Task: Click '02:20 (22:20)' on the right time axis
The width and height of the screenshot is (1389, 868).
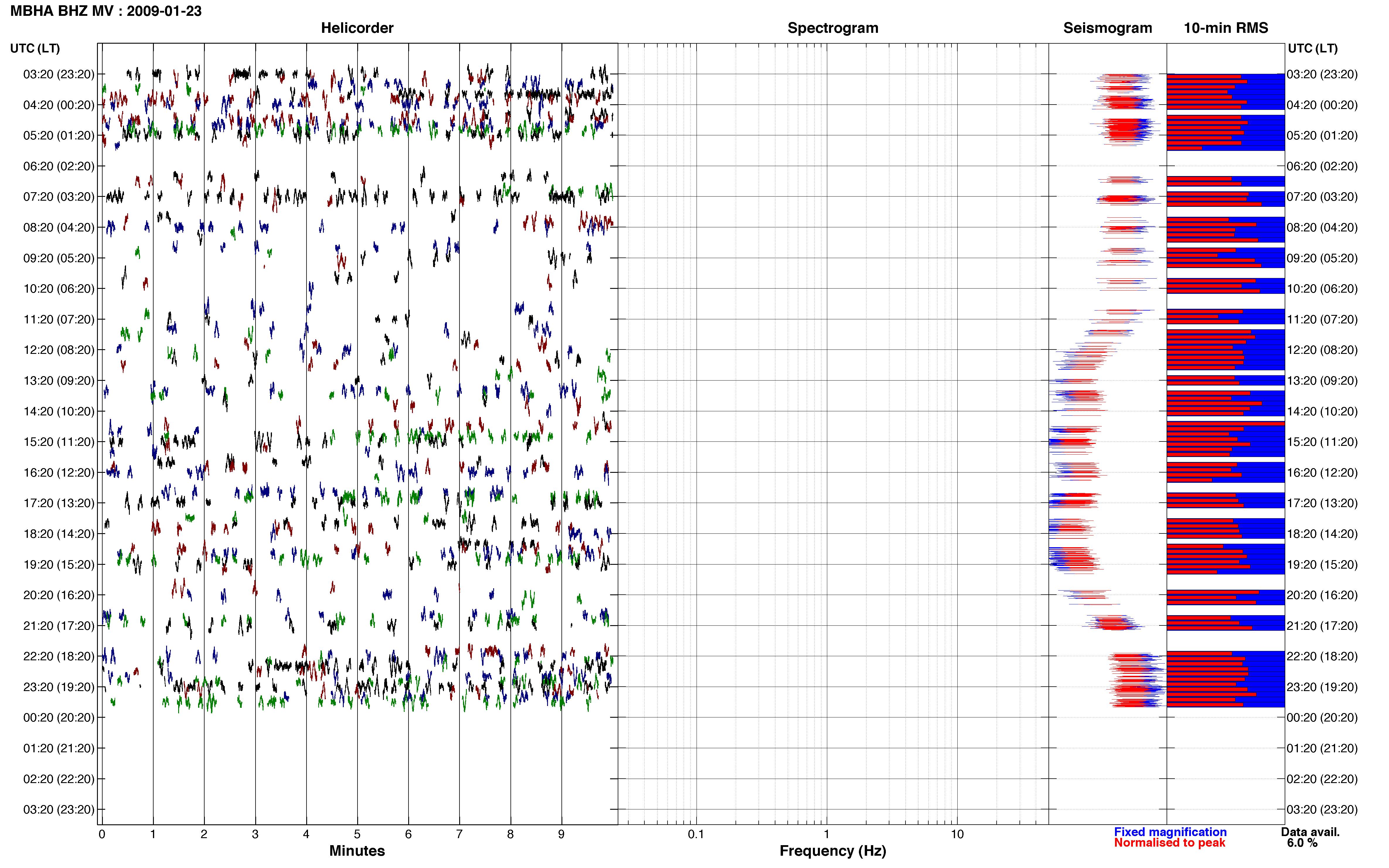Action: point(1322,779)
